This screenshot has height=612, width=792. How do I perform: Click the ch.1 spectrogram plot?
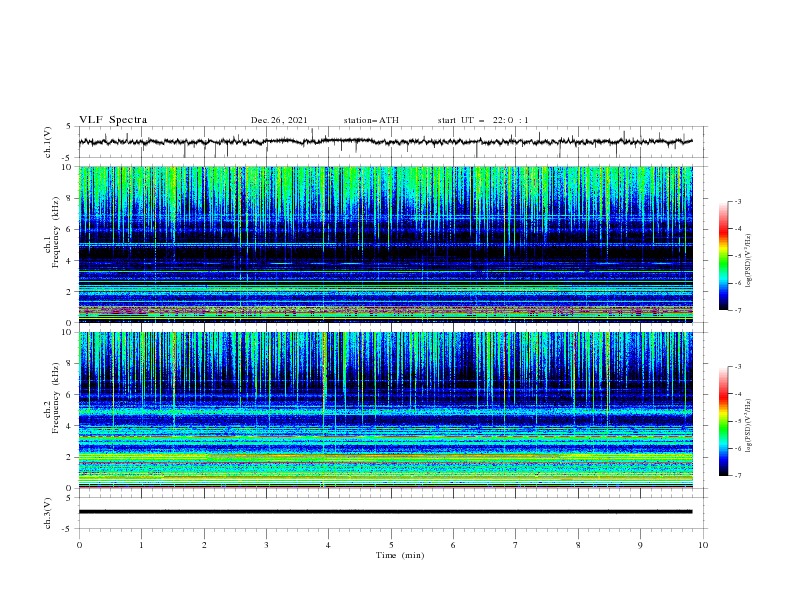pos(386,244)
